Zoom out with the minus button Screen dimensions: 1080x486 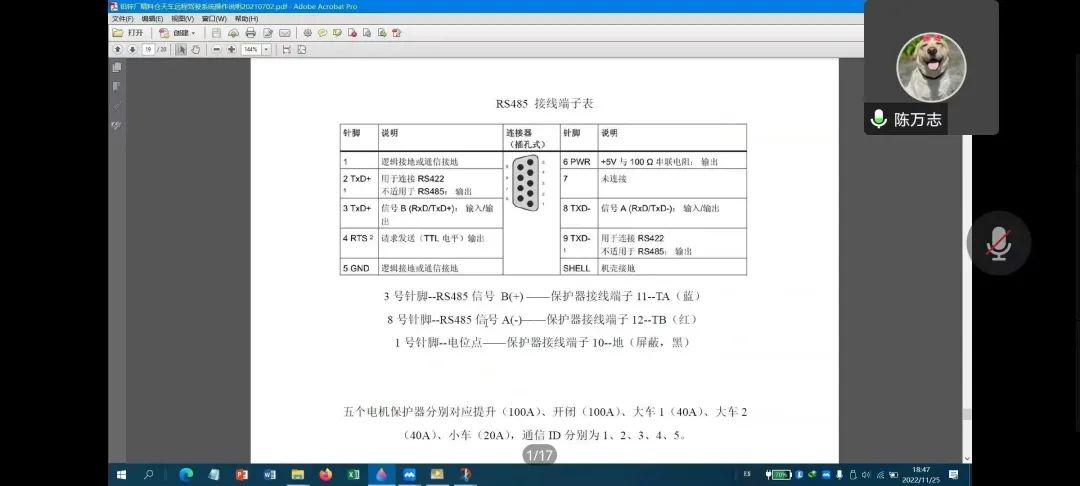click(x=217, y=49)
